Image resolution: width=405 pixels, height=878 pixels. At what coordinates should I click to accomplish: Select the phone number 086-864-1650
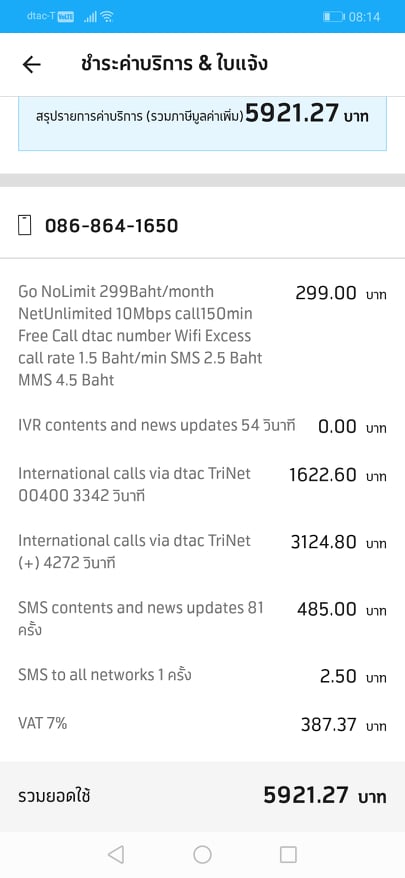(x=111, y=226)
